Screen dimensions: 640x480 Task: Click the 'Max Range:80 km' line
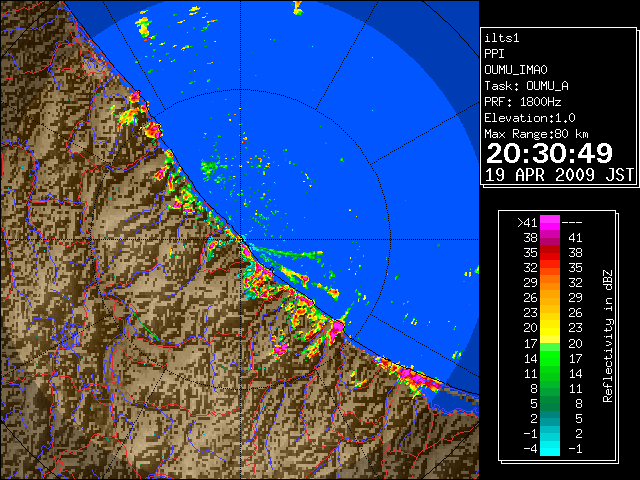(x=537, y=134)
